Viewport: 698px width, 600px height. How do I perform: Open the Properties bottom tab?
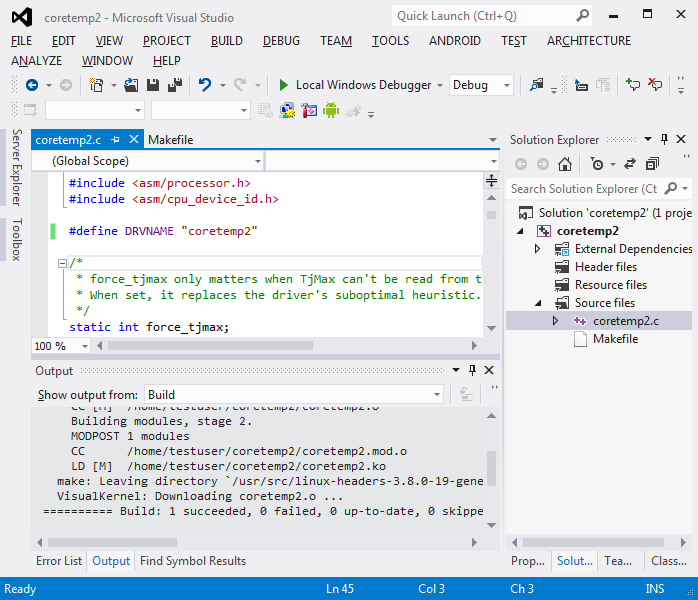[528, 561]
